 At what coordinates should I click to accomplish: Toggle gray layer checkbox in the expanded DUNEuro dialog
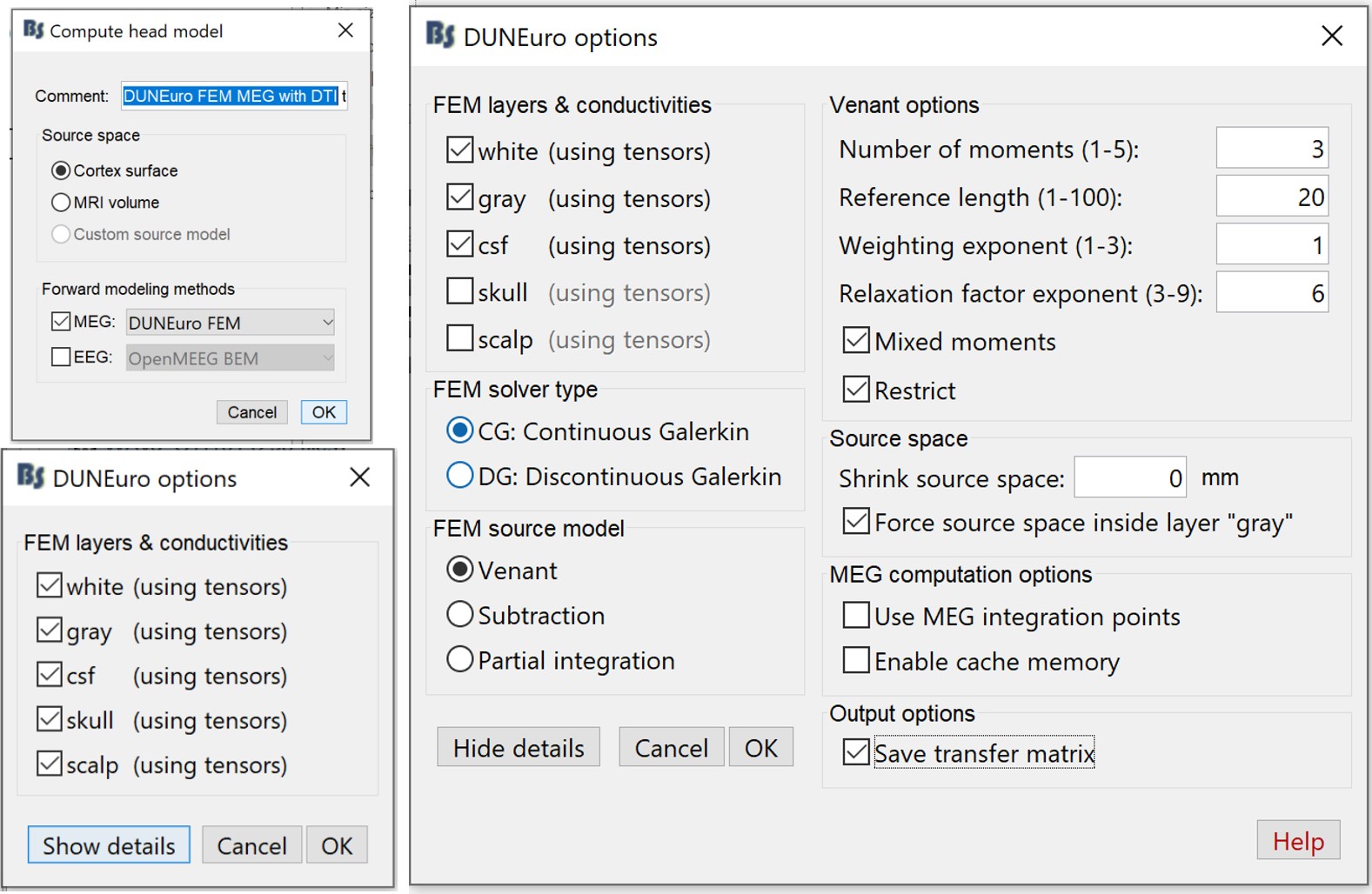460,197
